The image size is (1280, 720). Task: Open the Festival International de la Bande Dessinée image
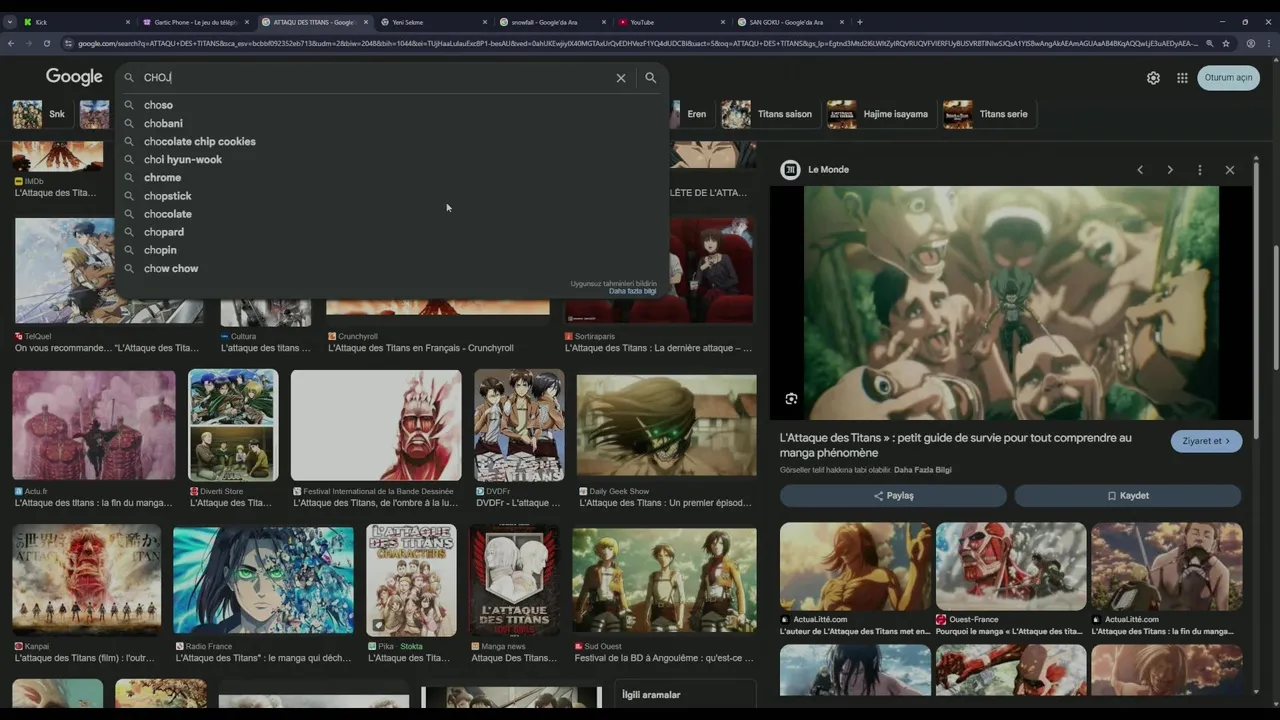coord(376,425)
